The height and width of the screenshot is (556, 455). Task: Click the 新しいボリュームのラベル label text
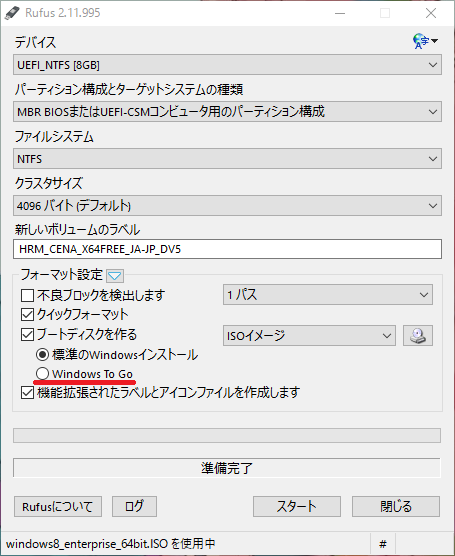[x=77, y=230]
